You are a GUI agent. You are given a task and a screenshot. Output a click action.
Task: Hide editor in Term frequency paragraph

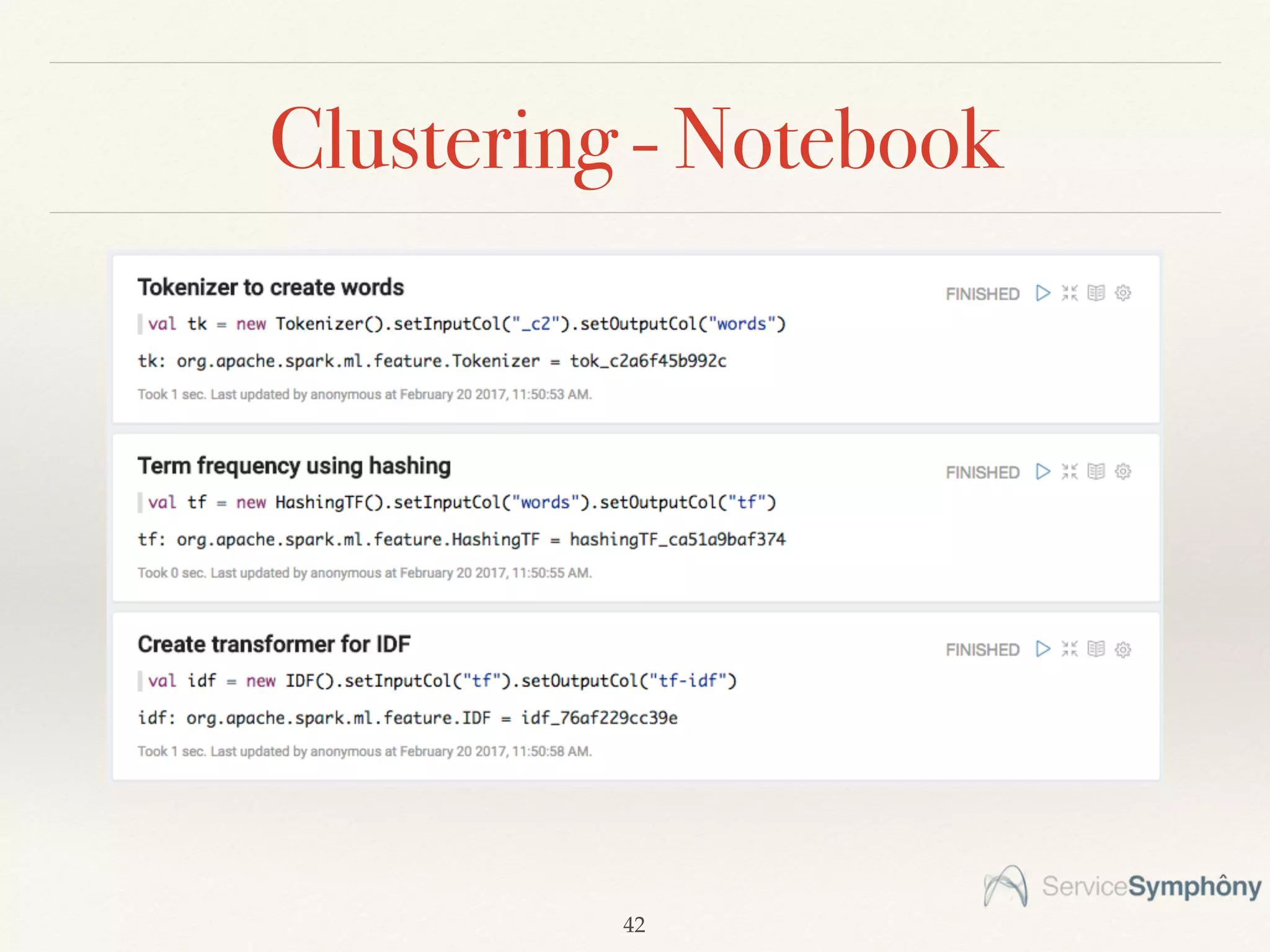(x=1070, y=472)
